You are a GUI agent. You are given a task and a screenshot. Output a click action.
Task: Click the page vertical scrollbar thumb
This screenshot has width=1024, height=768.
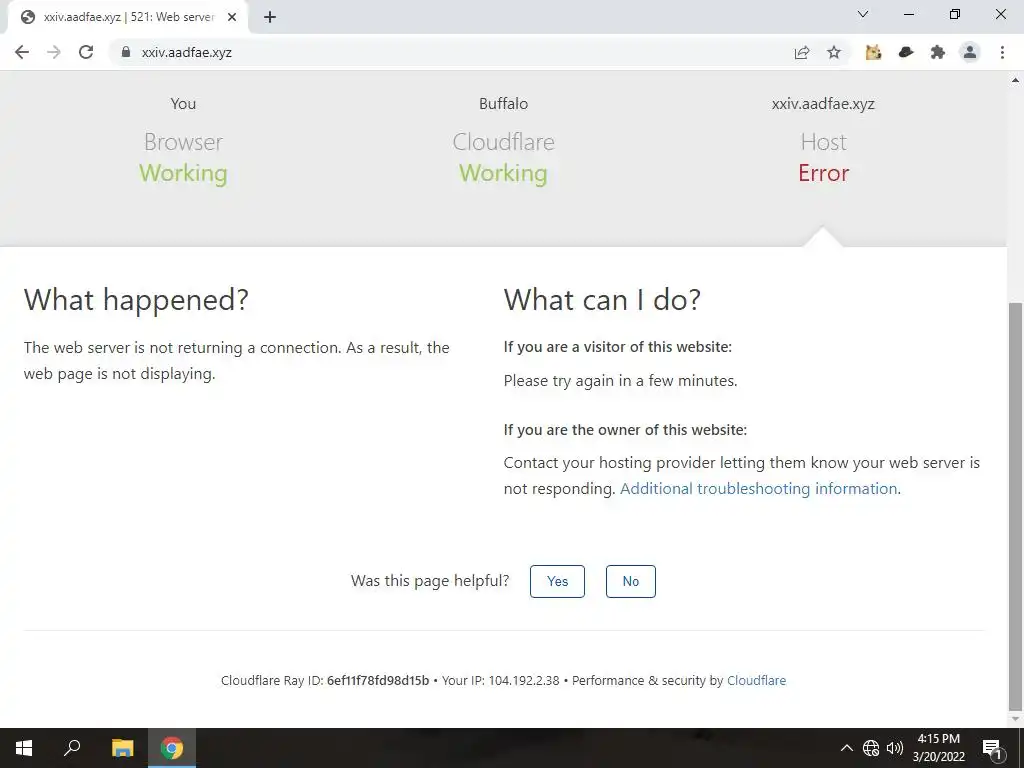1015,506
